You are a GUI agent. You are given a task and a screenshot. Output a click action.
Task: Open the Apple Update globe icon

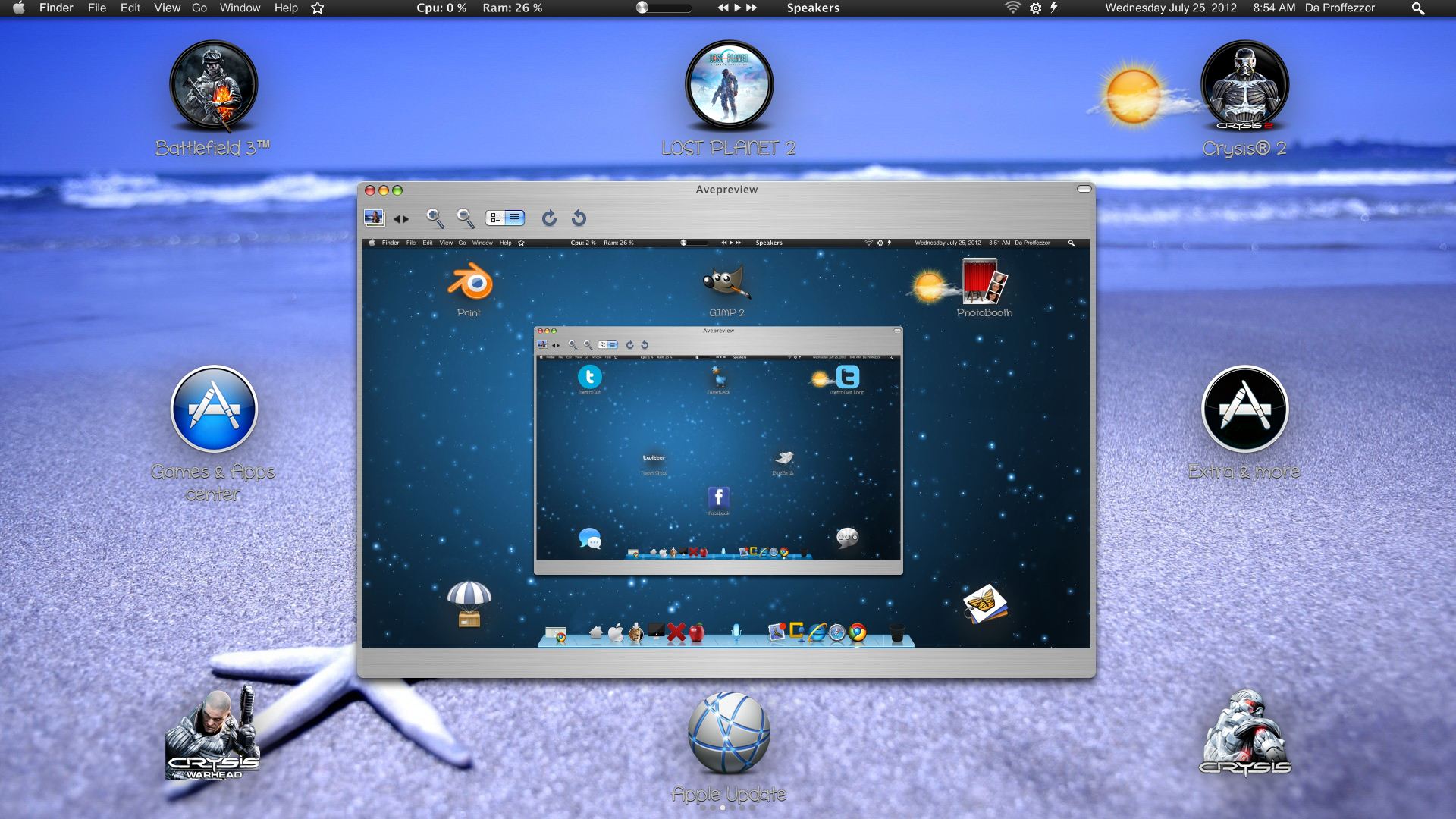(729, 734)
